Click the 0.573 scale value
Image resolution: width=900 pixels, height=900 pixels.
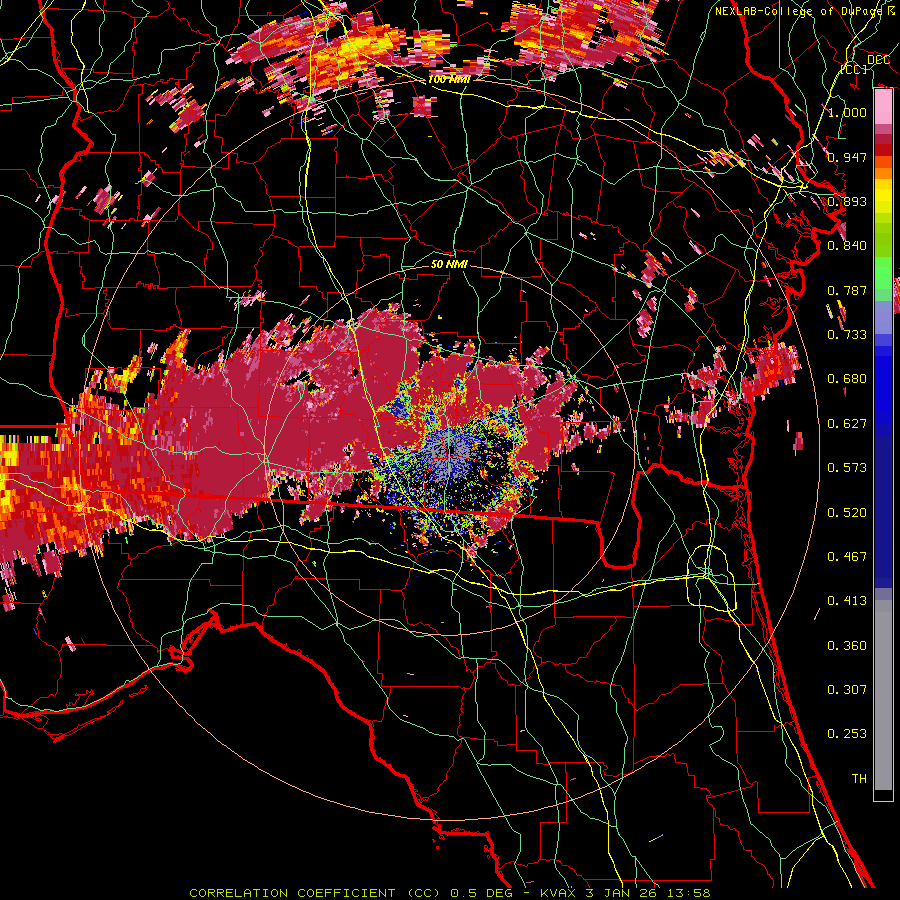pos(847,468)
